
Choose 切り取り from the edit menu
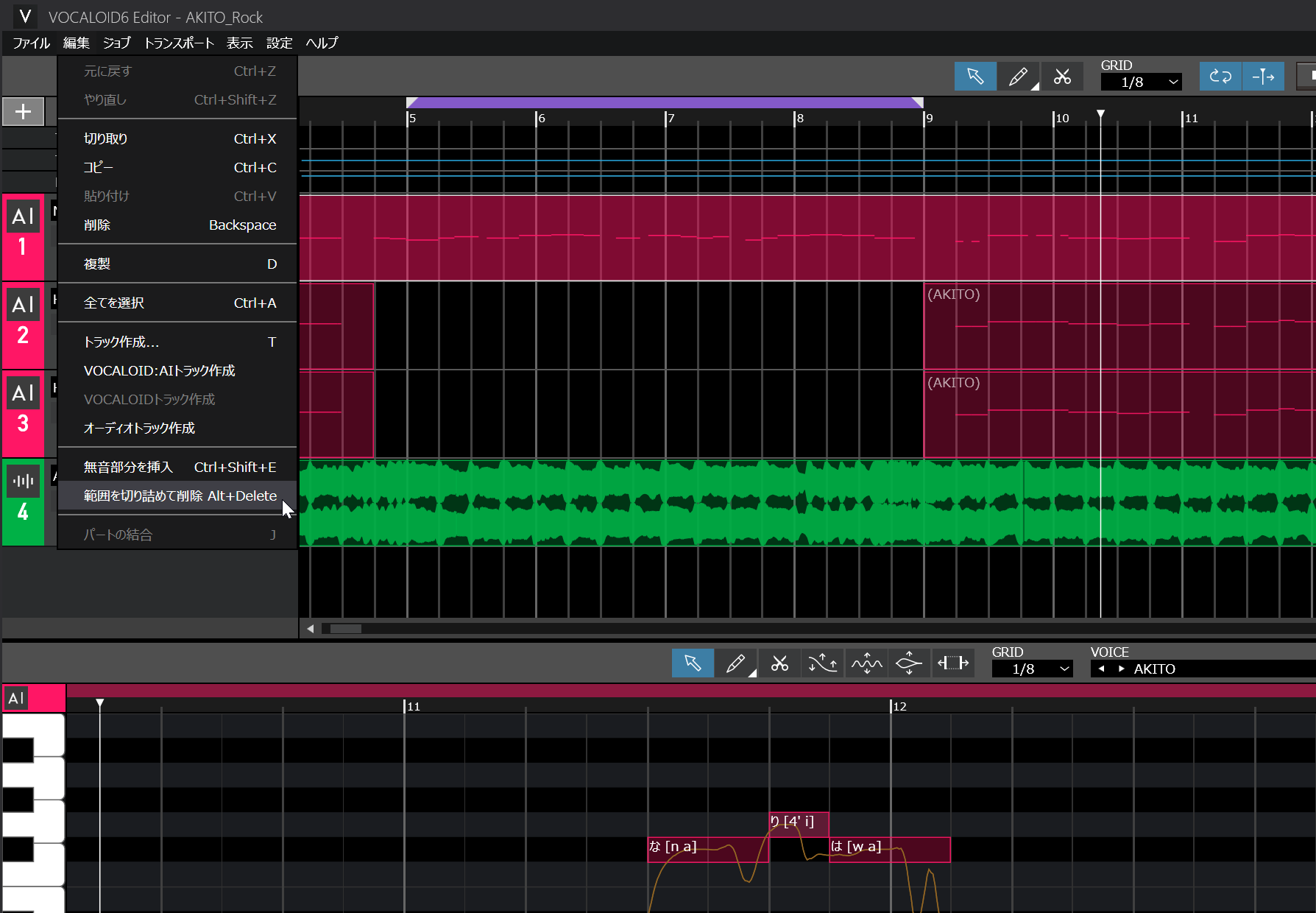(177, 138)
